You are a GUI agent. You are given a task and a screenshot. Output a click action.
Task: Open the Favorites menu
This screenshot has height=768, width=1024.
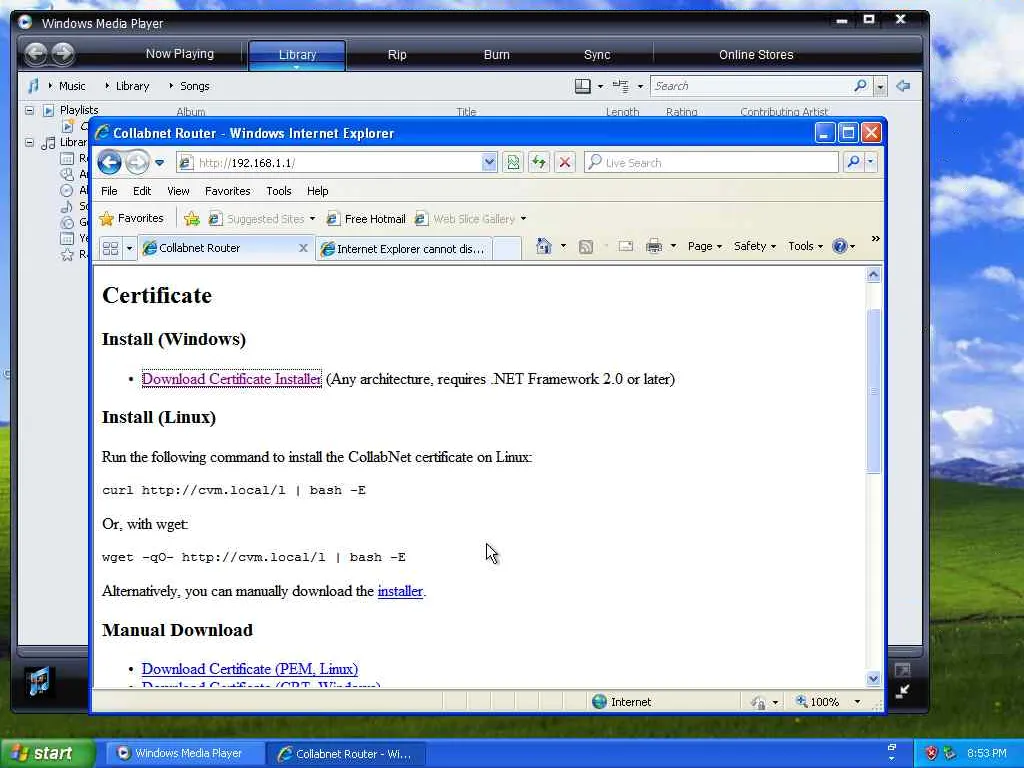pos(227,191)
